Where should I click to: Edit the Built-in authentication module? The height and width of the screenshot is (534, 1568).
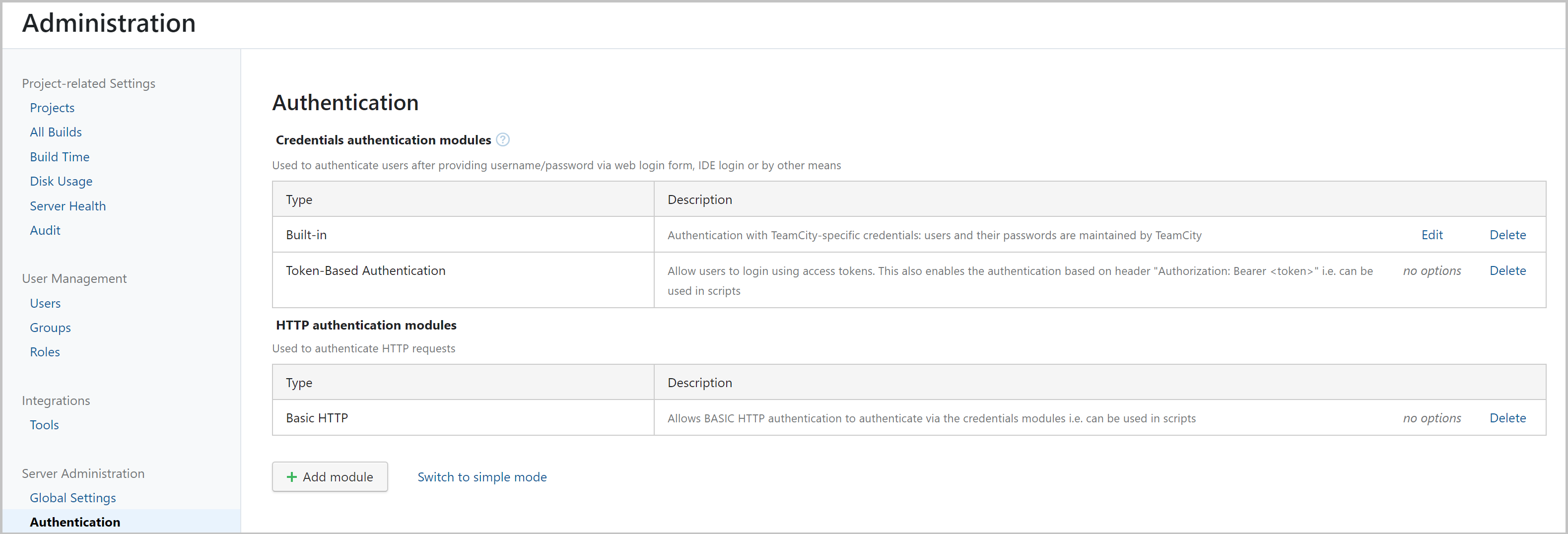[x=1432, y=234]
